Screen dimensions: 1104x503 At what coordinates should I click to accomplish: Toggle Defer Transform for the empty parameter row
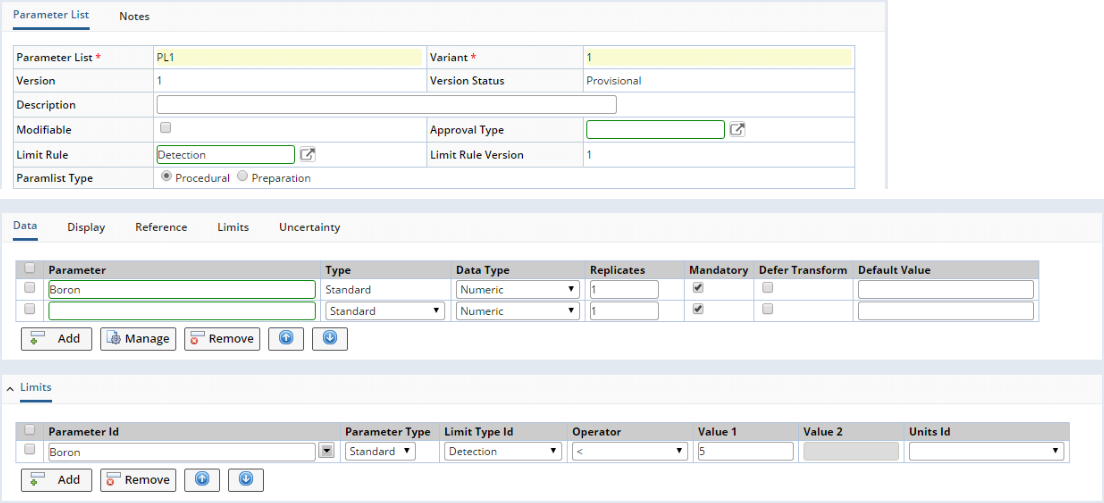pyautogui.click(x=767, y=309)
